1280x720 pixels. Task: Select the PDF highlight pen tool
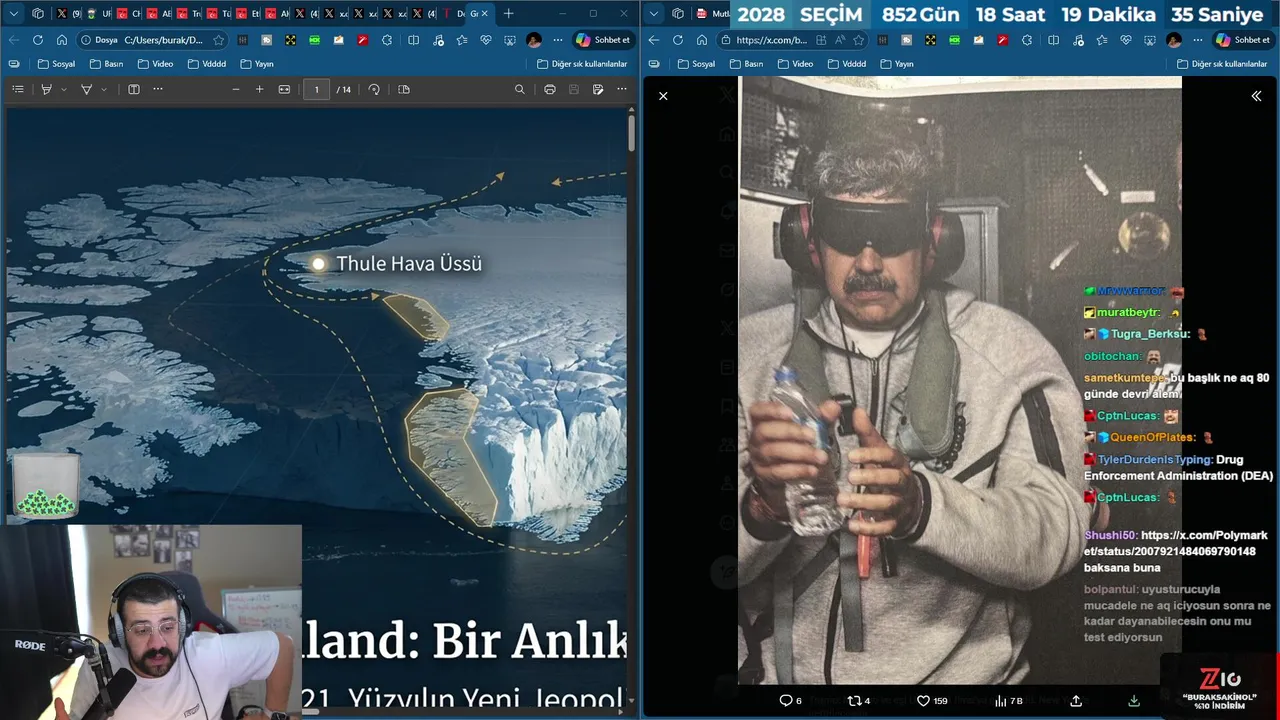point(46,89)
